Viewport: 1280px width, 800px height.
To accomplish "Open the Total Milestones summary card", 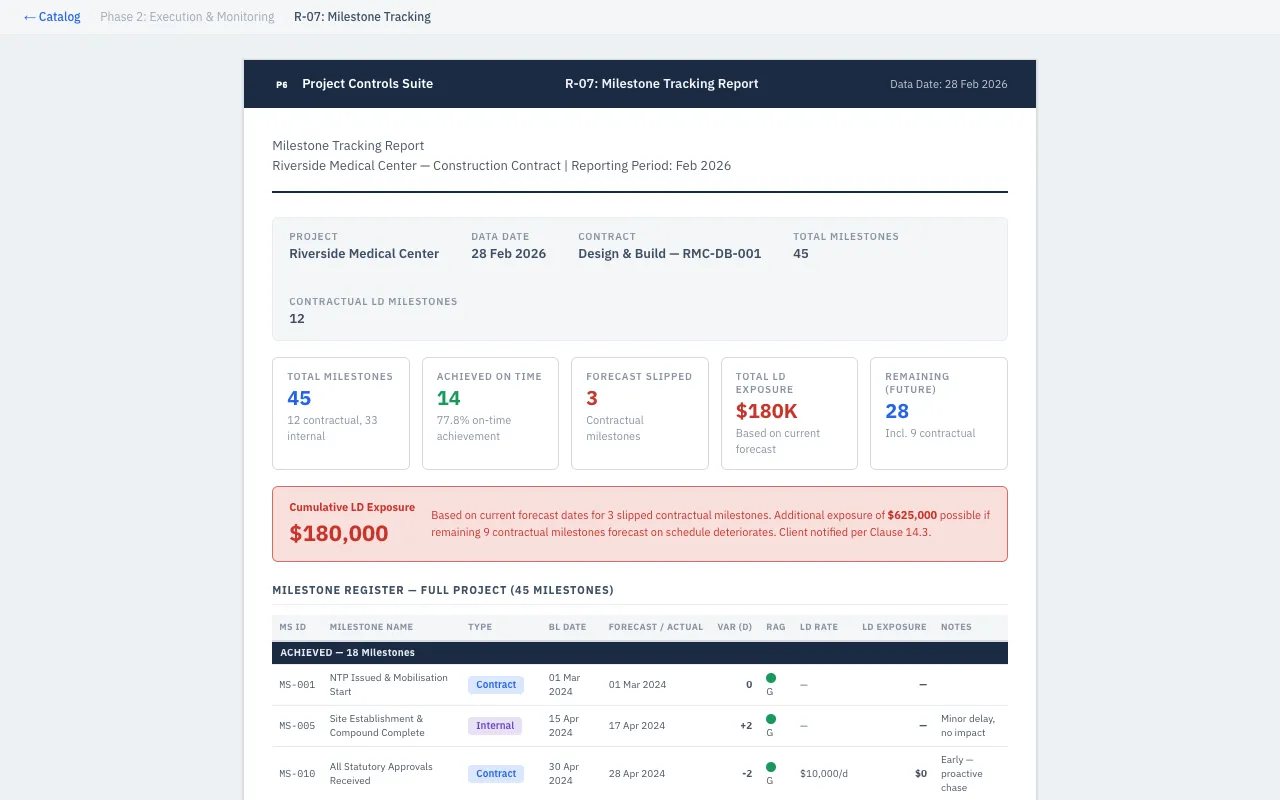I will [x=341, y=413].
